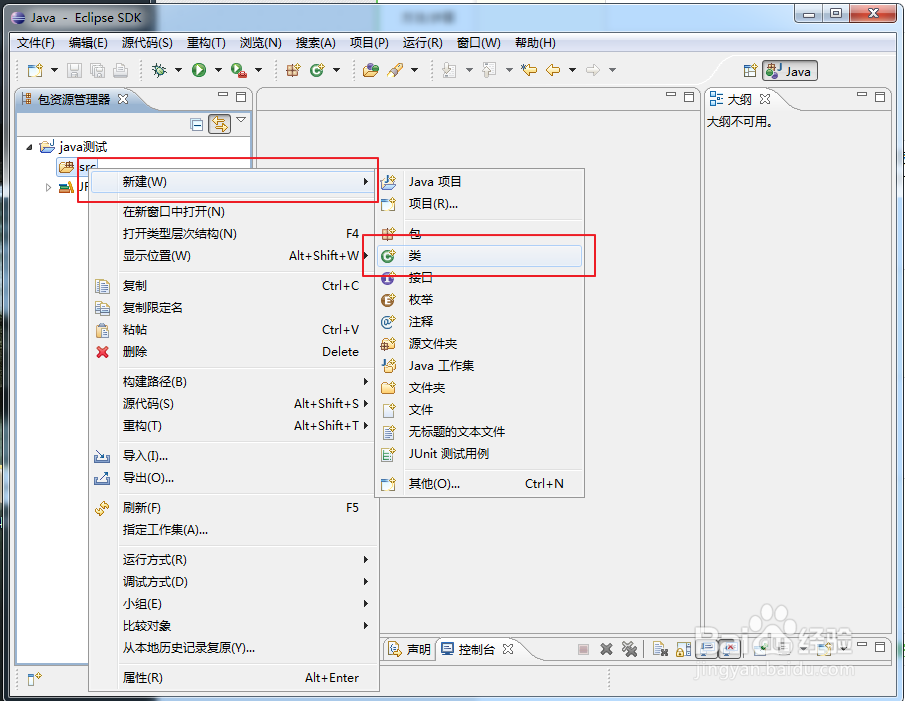Select Java 工作集 in the submenu

(479, 365)
